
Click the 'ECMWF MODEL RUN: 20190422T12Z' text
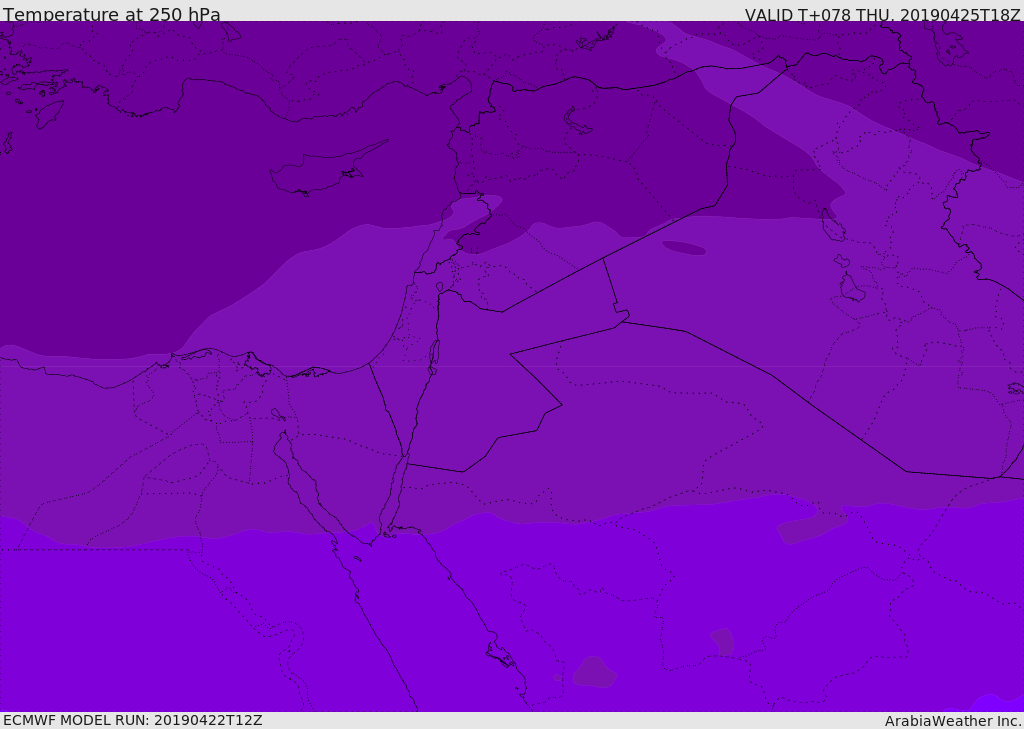pyautogui.click(x=133, y=720)
